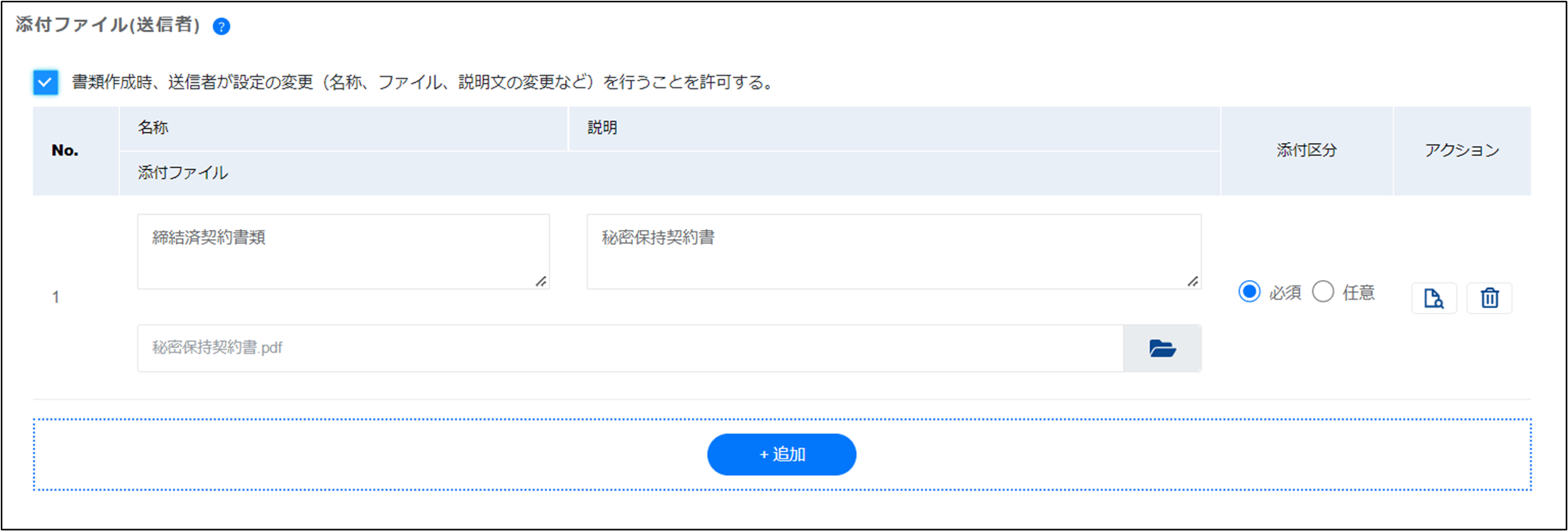Open the help tooltip beside 添付ファイル(送信者)
This screenshot has width=1568, height=531.
click(x=221, y=26)
